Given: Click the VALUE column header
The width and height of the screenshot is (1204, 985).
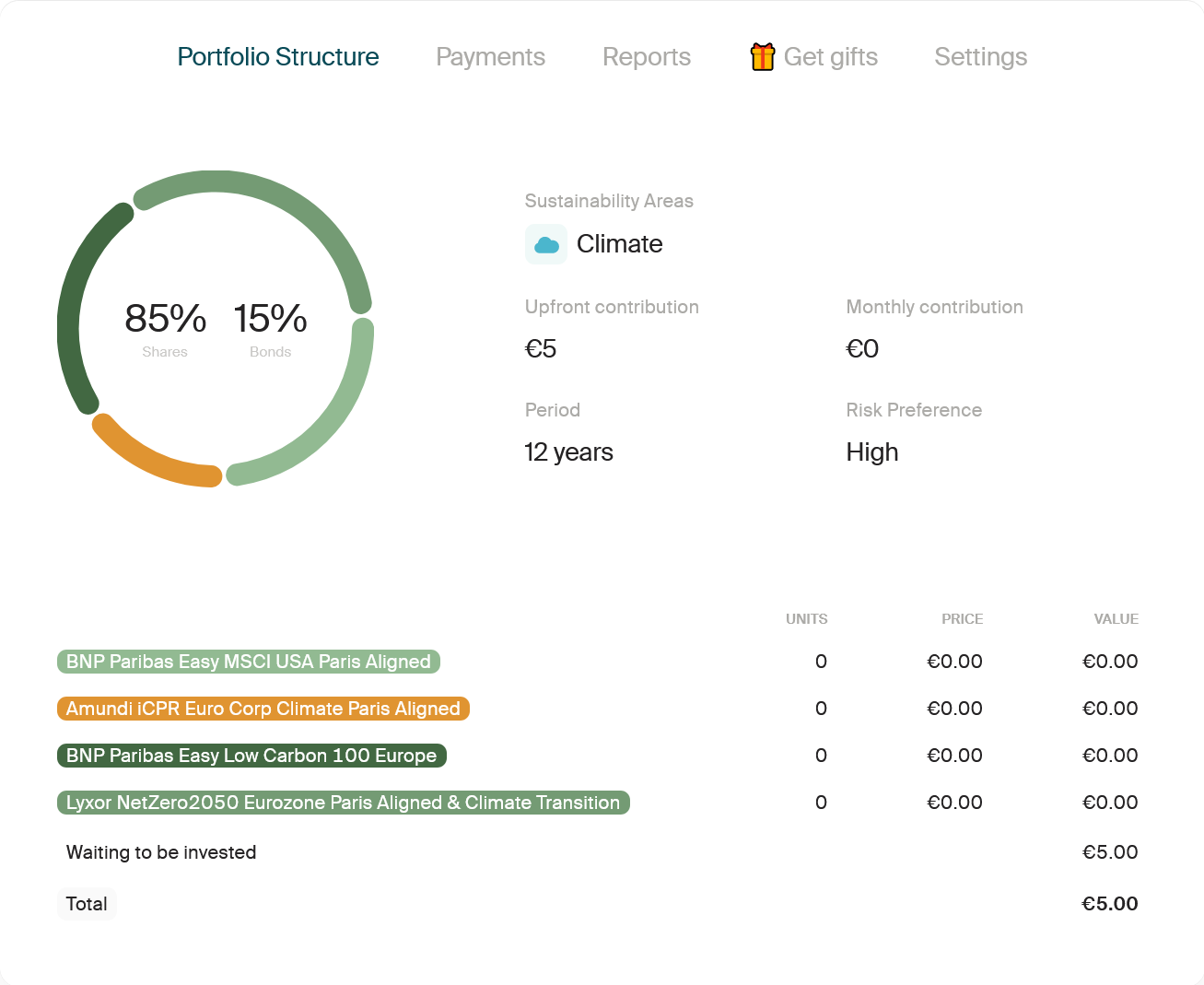Looking at the screenshot, I should pyautogui.click(x=1116, y=619).
